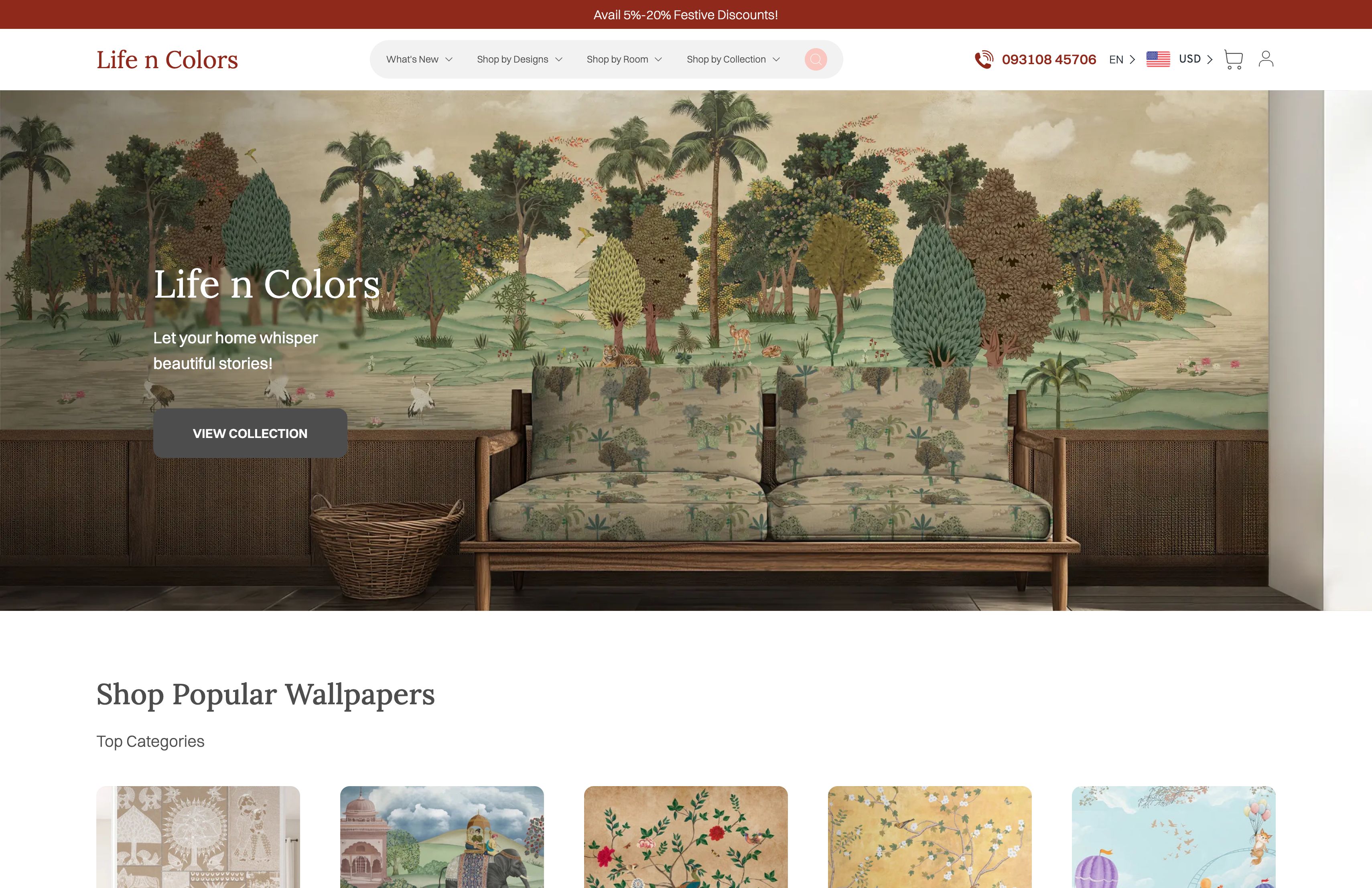Open the elephant palace wallpaper thumbnail

pos(442,837)
